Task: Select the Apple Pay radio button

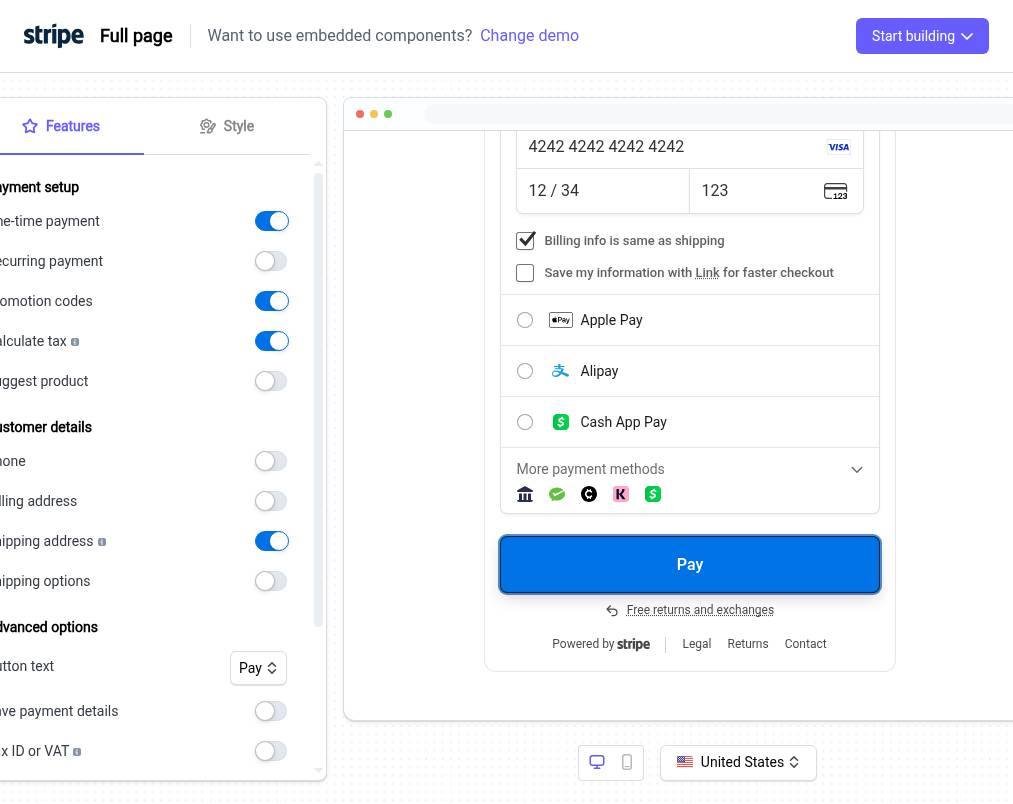Action: click(x=525, y=320)
